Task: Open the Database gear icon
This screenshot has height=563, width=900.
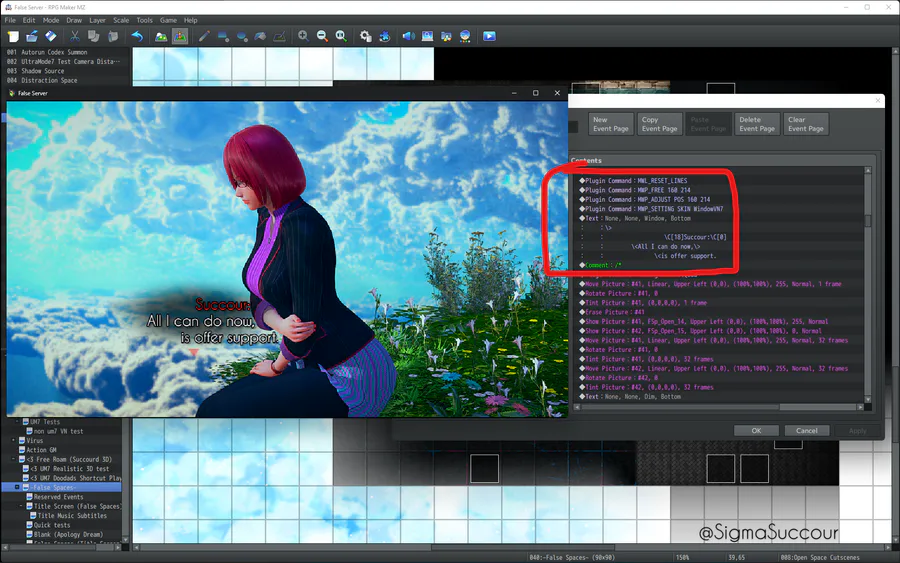Action: click(x=366, y=36)
